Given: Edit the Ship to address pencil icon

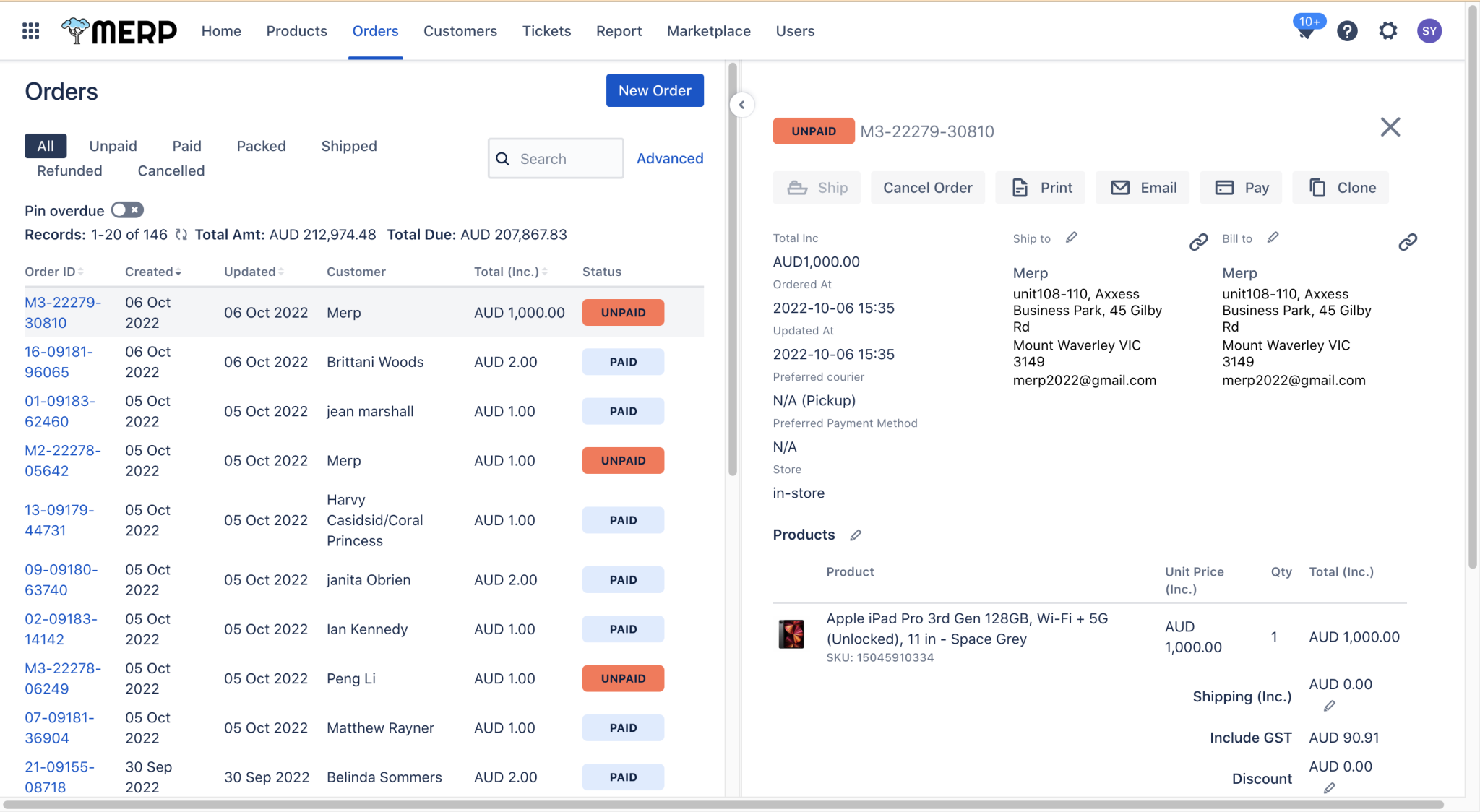Looking at the screenshot, I should (x=1072, y=237).
